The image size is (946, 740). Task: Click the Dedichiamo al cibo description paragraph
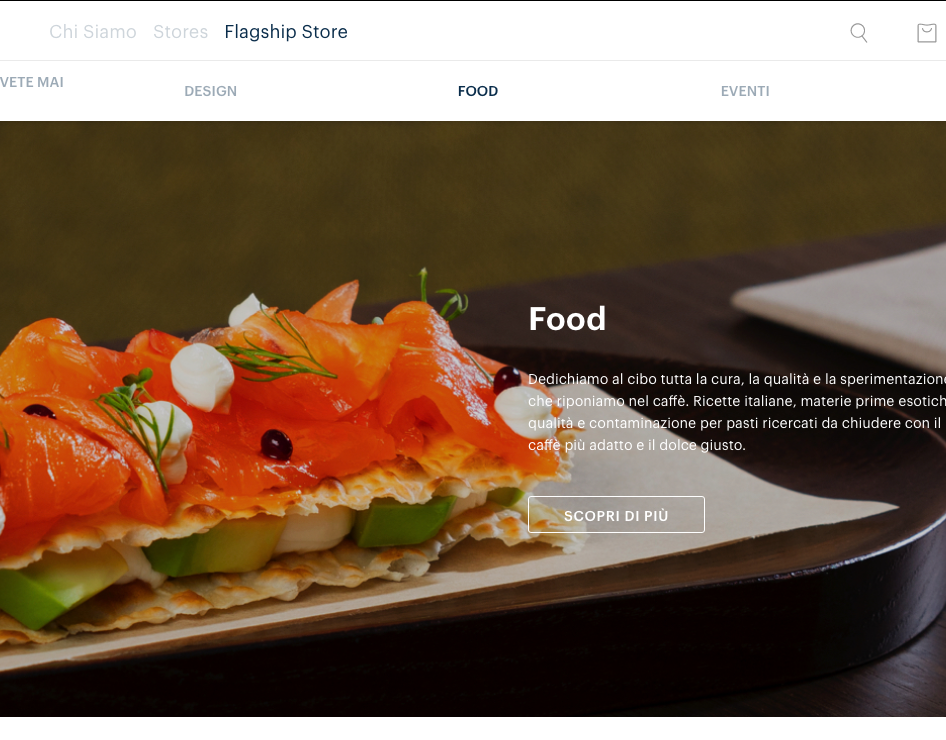click(x=737, y=412)
